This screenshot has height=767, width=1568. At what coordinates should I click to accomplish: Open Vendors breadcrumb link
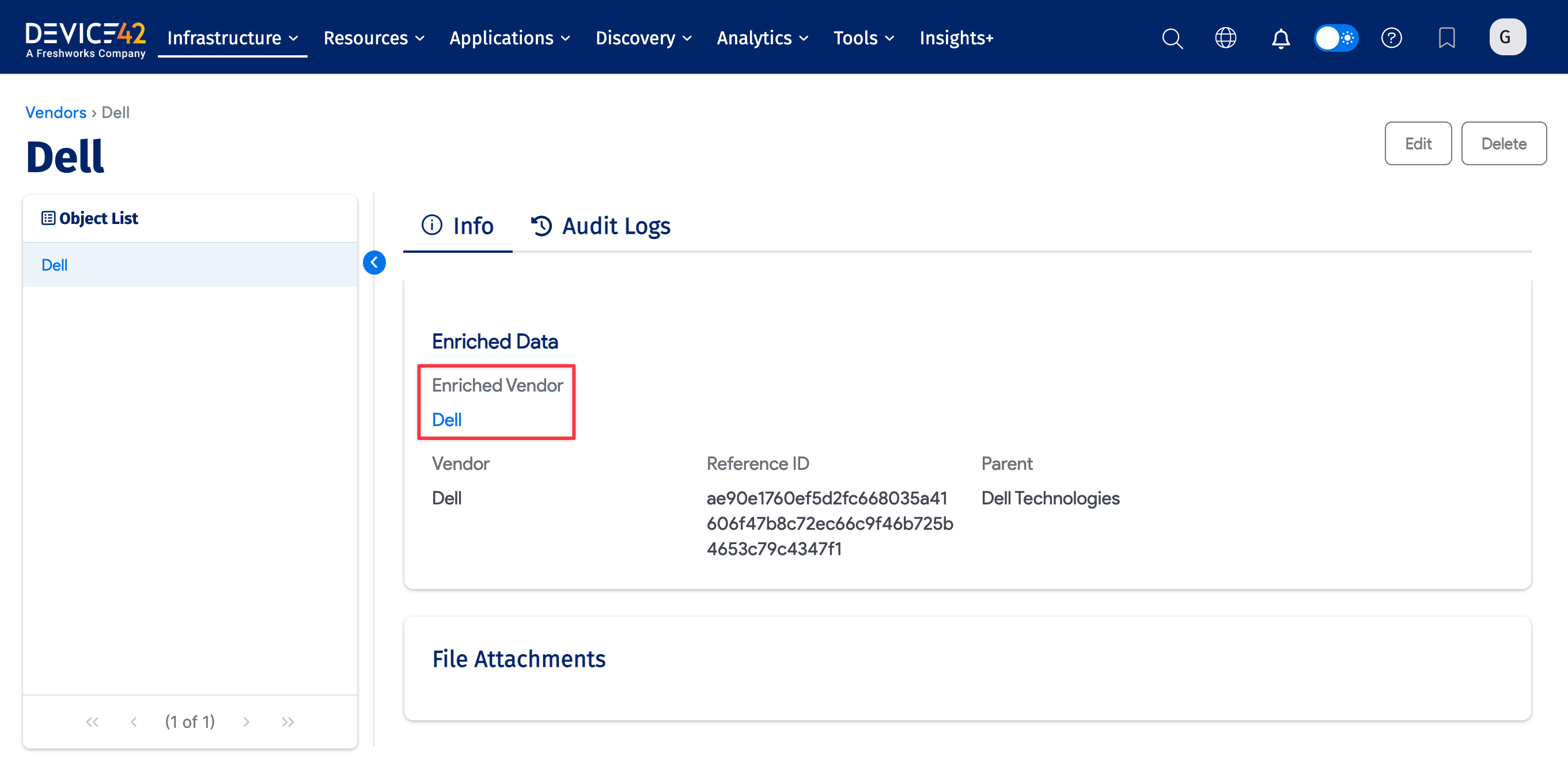pos(55,112)
